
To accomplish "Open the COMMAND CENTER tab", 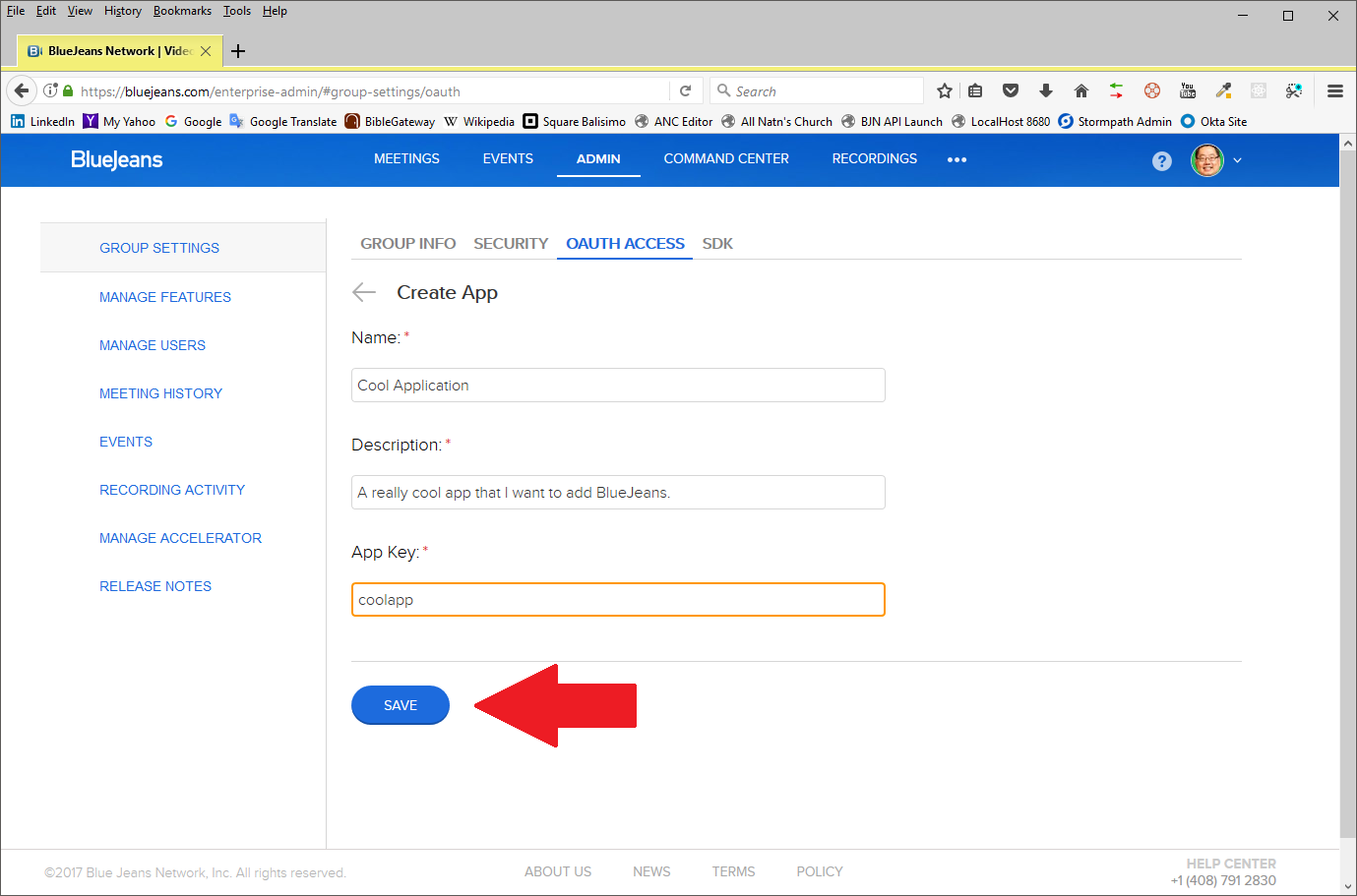I will point(726,158).
